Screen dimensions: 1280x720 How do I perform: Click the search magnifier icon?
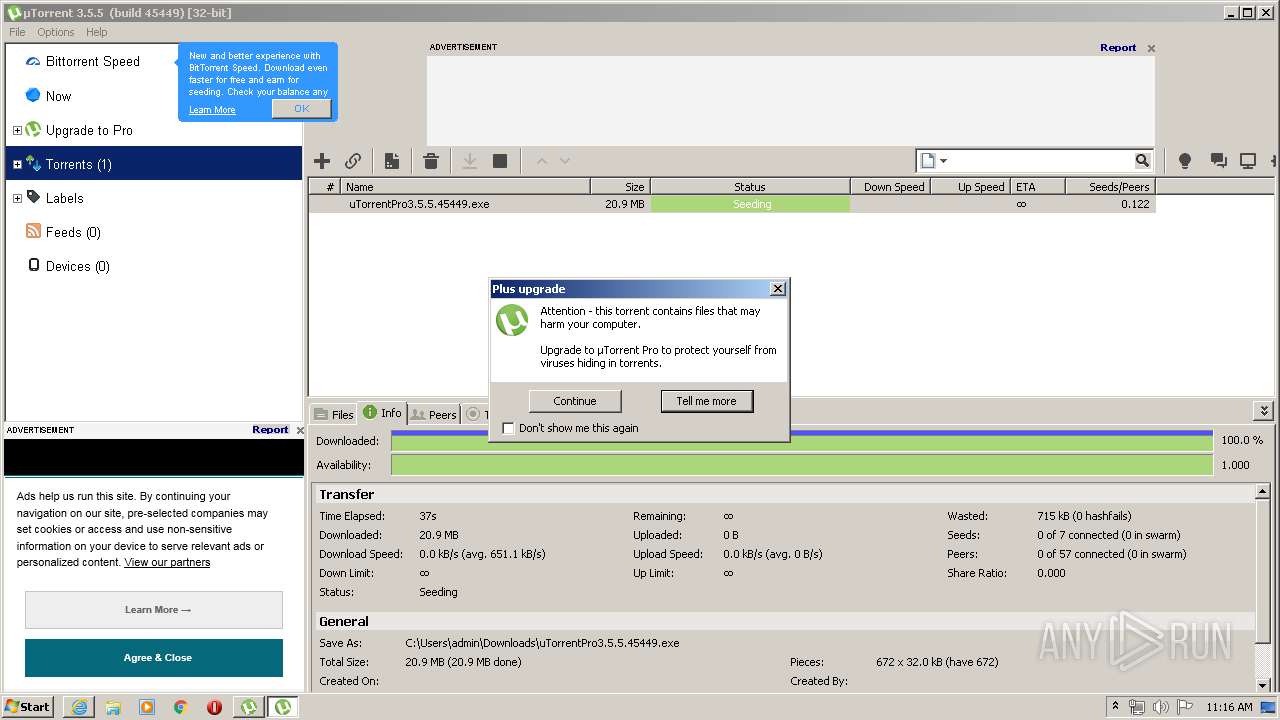(1142, 161)
